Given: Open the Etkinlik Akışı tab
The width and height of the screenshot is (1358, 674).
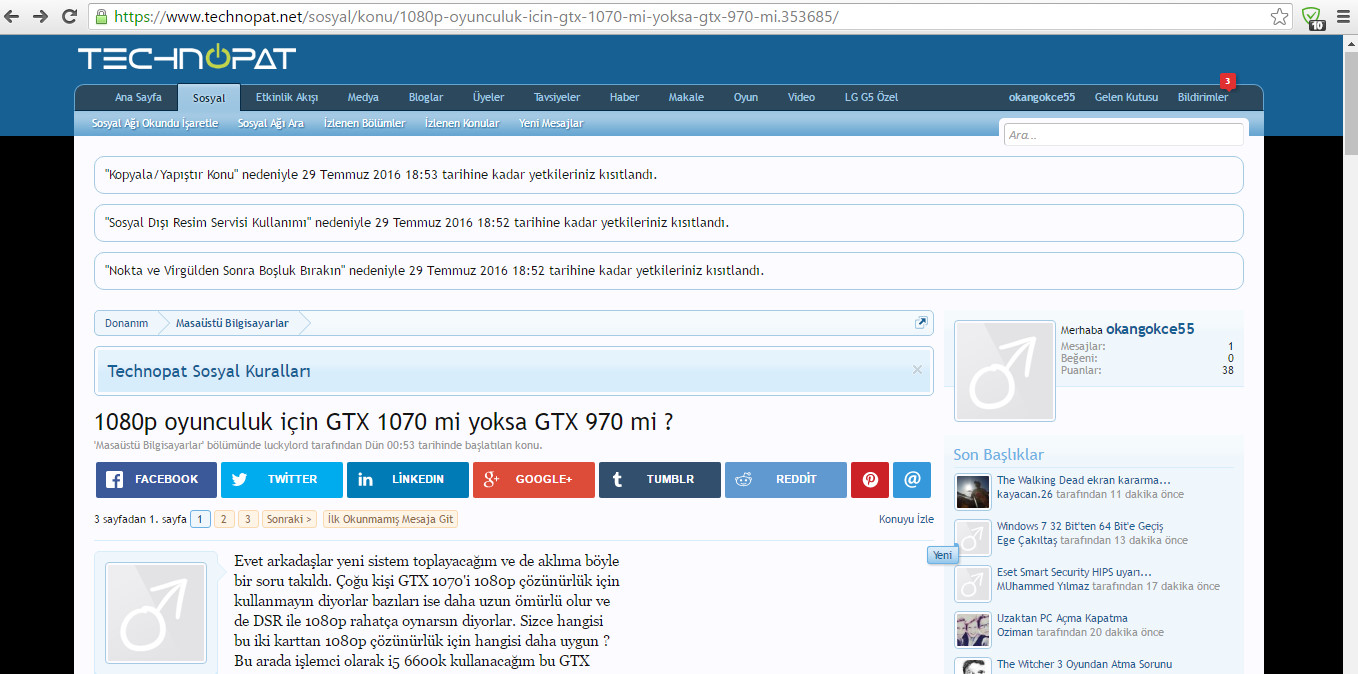Looking at the screenshot, I should click(286, 98).
